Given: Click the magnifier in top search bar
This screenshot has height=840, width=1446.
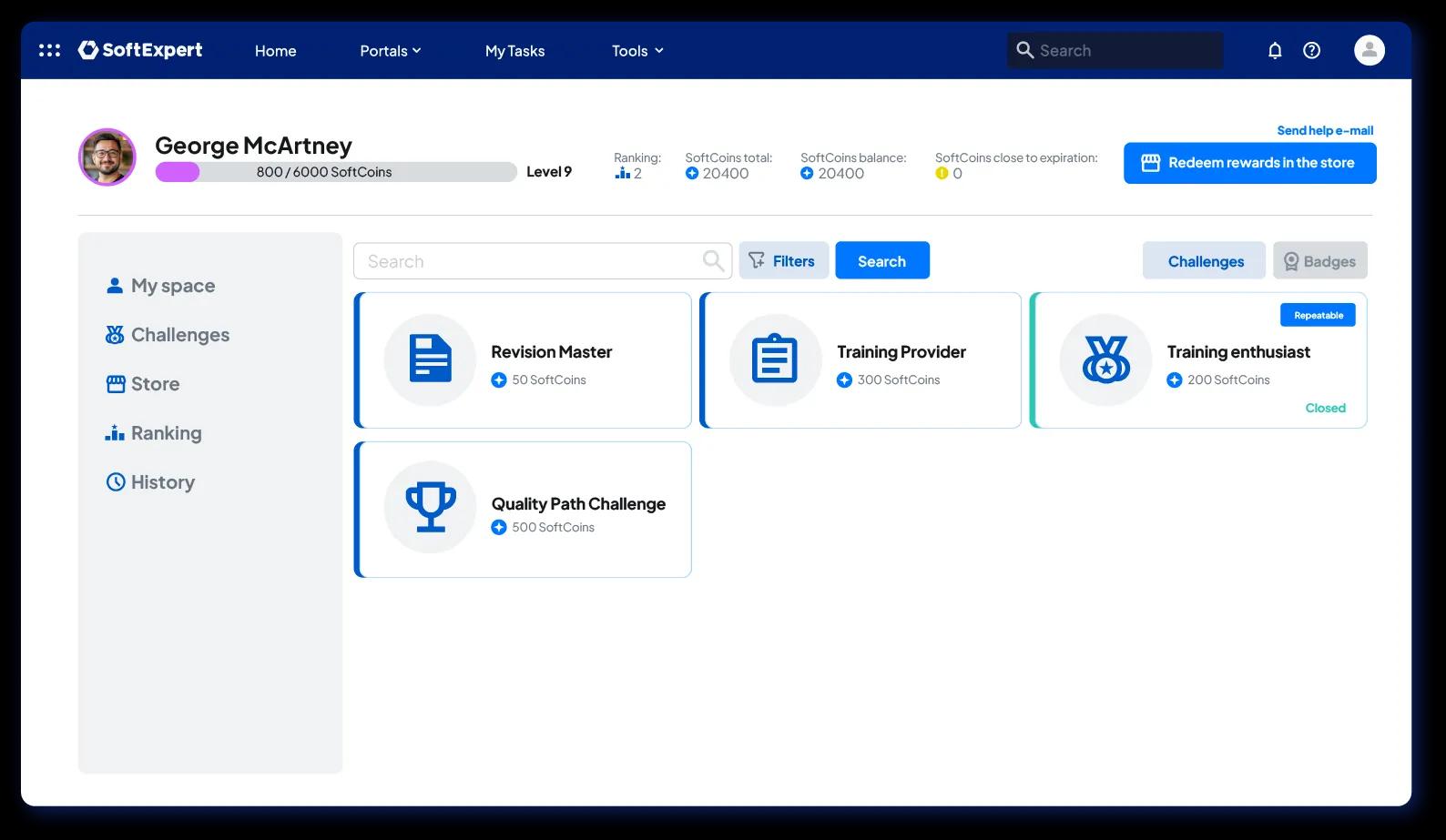Looking at the screenshot, I should (x=1024, y=50).
